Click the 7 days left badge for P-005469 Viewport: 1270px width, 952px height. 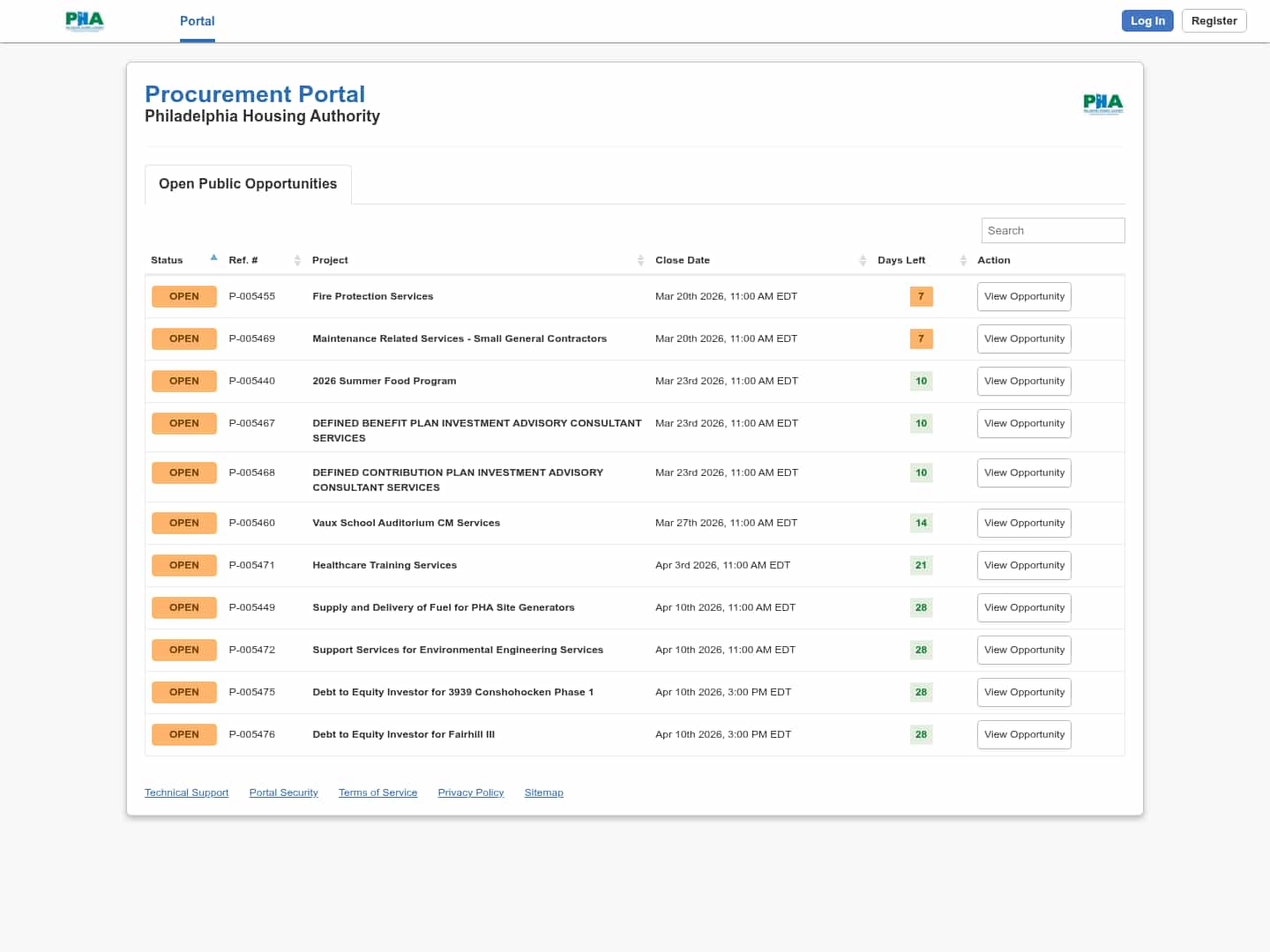point(921,339)
